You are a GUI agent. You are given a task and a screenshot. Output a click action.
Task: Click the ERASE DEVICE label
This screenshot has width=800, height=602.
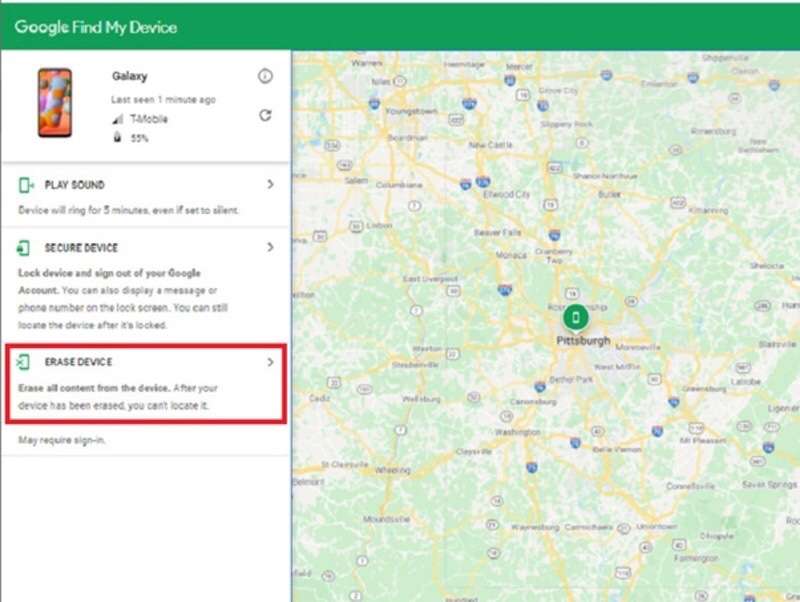click(79, 362)
